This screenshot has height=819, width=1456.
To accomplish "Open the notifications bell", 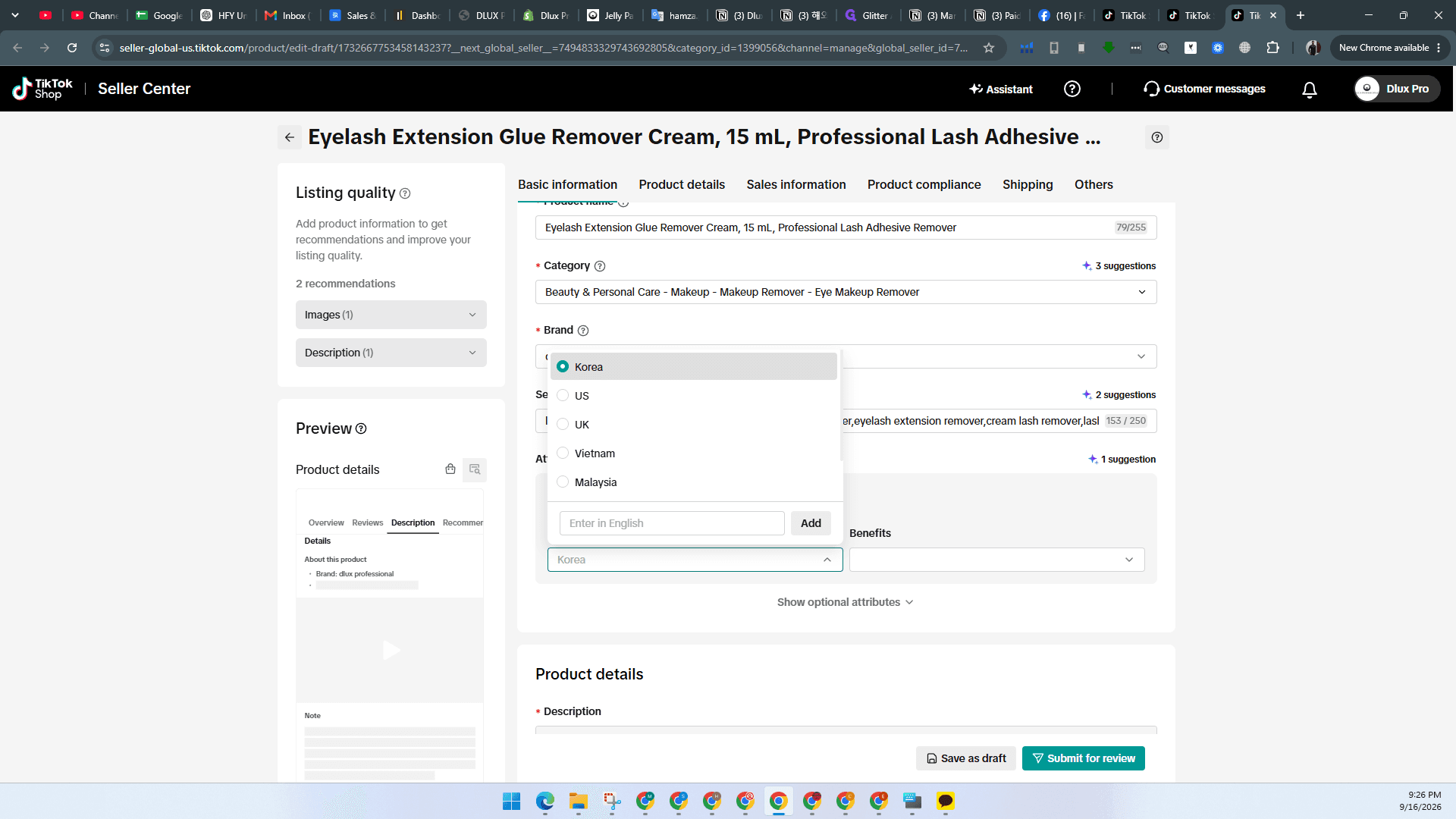I will [1310, 89].
